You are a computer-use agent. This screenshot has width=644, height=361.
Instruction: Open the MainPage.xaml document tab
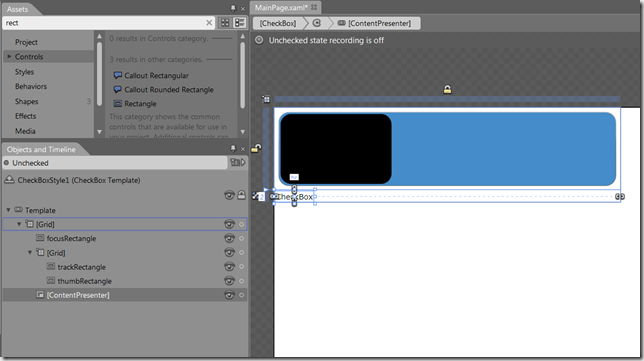tap(281, 7)
